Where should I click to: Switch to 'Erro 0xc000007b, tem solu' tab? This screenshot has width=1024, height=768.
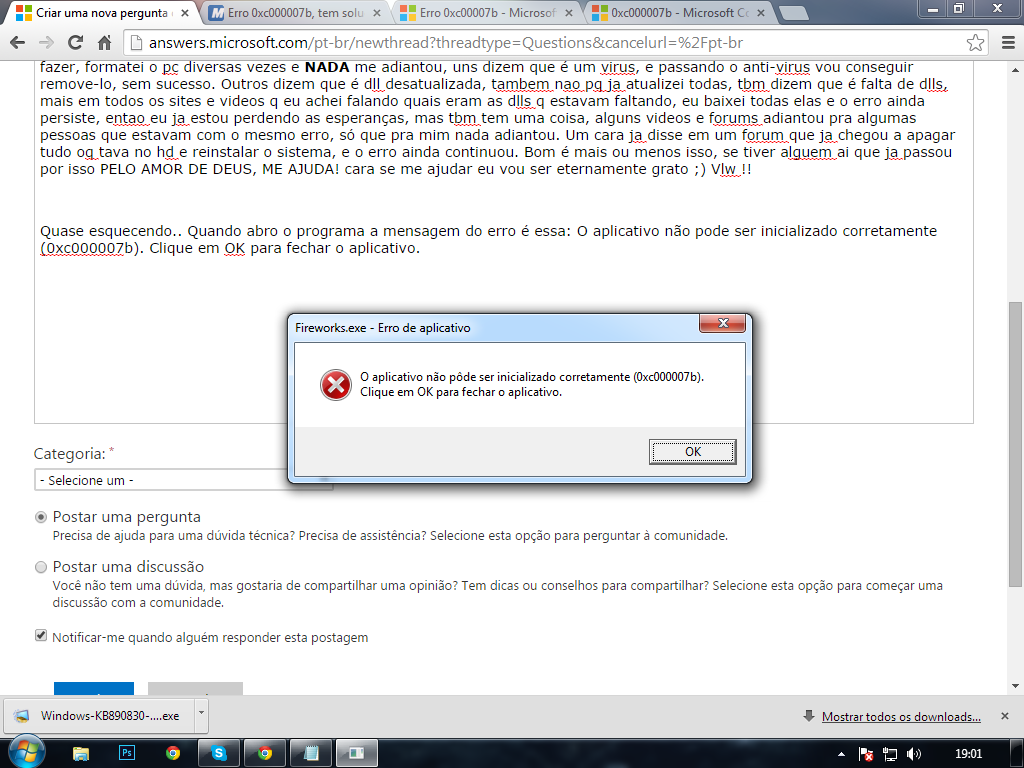tap(295, 13)
